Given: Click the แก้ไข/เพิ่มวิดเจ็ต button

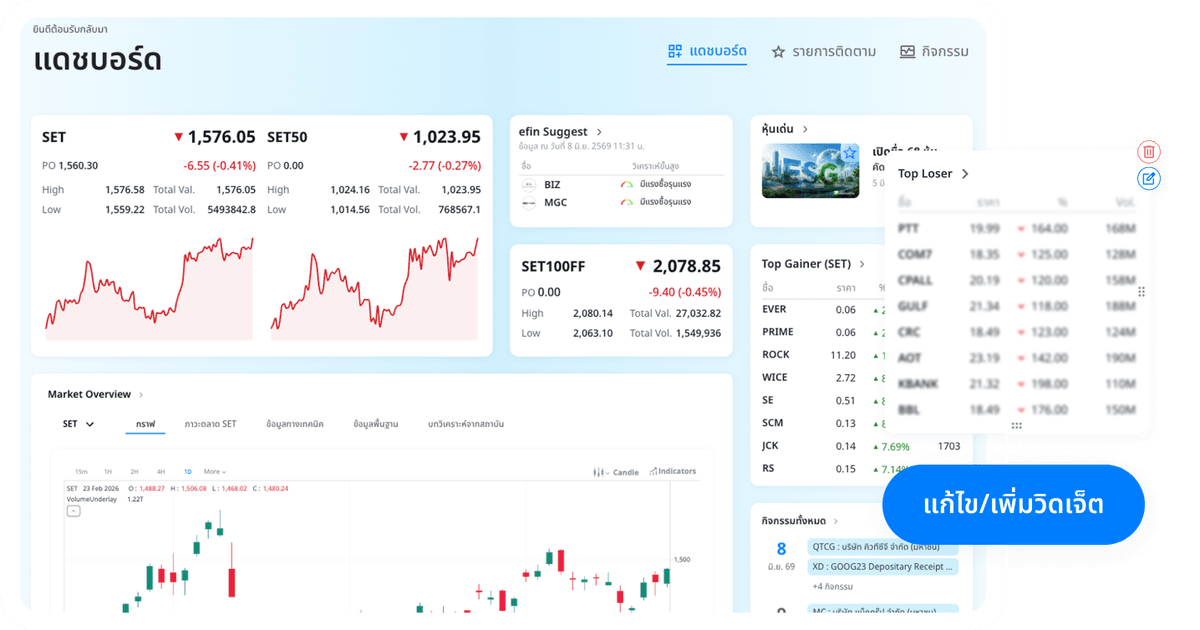Looking at the screenshot, I should 1013,504.
